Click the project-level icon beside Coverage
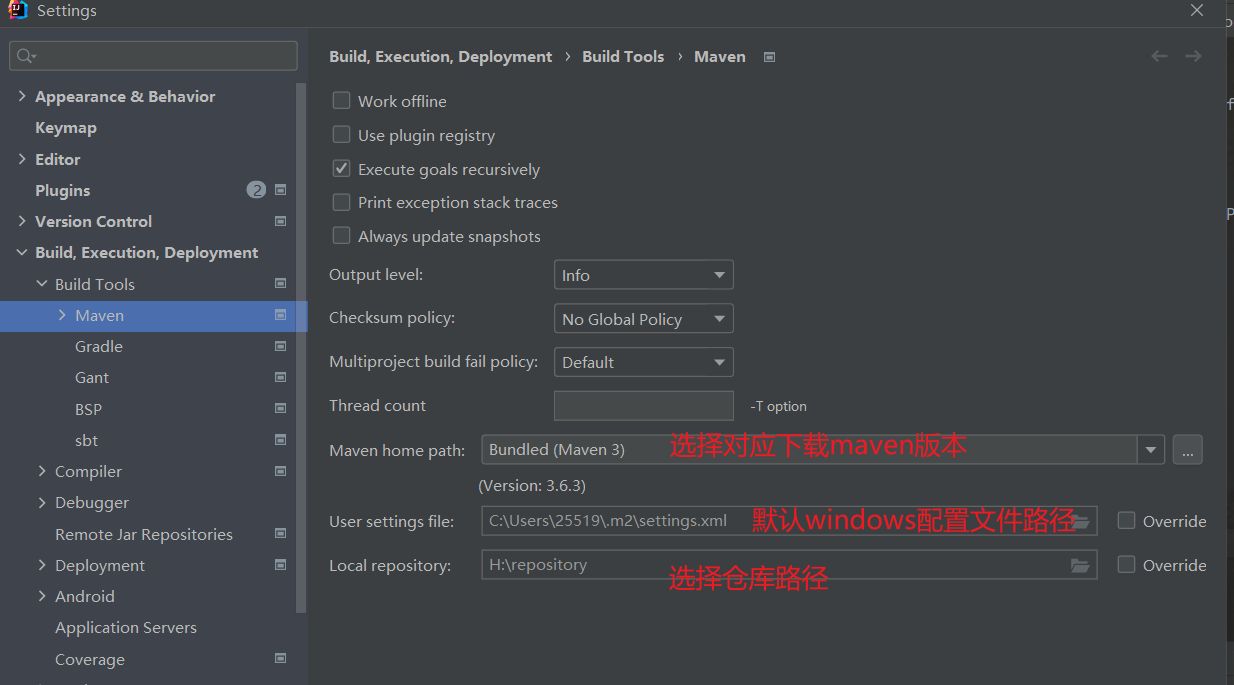The height and width of the screenshot is (685, 1234). point(280,659)
